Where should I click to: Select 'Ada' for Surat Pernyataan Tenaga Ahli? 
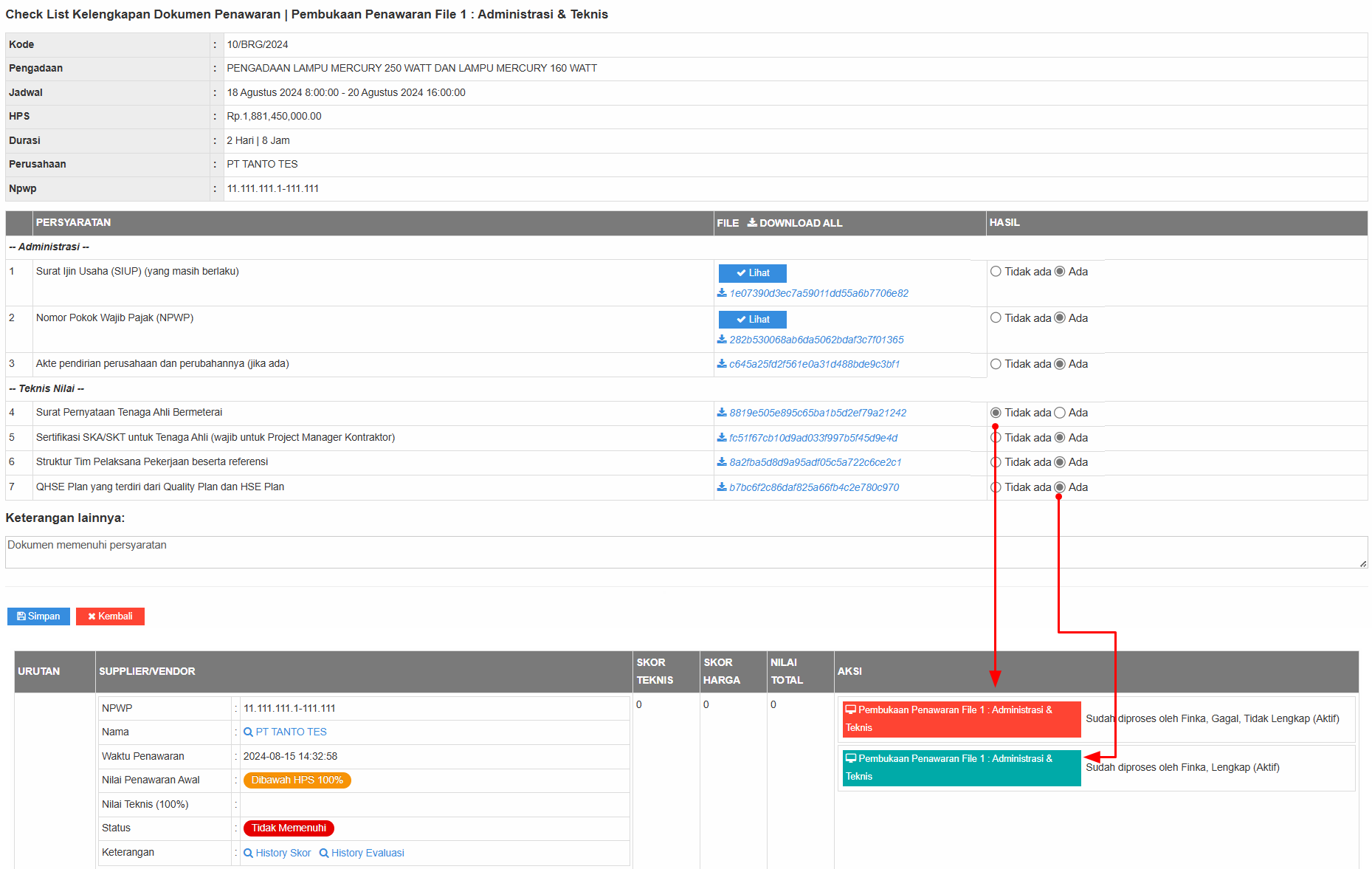pyautogui.click(x=1060, y=413)
